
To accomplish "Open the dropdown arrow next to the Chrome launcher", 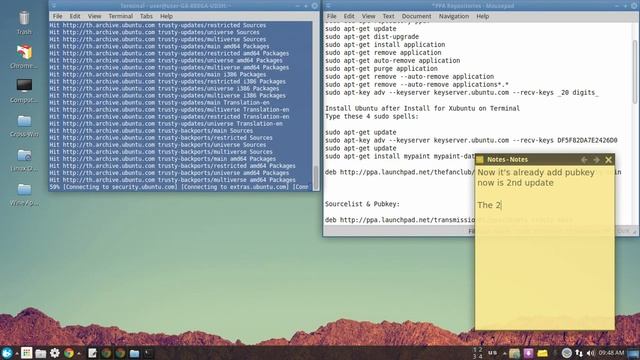I will pyautogui.click(x=78, y=353).
